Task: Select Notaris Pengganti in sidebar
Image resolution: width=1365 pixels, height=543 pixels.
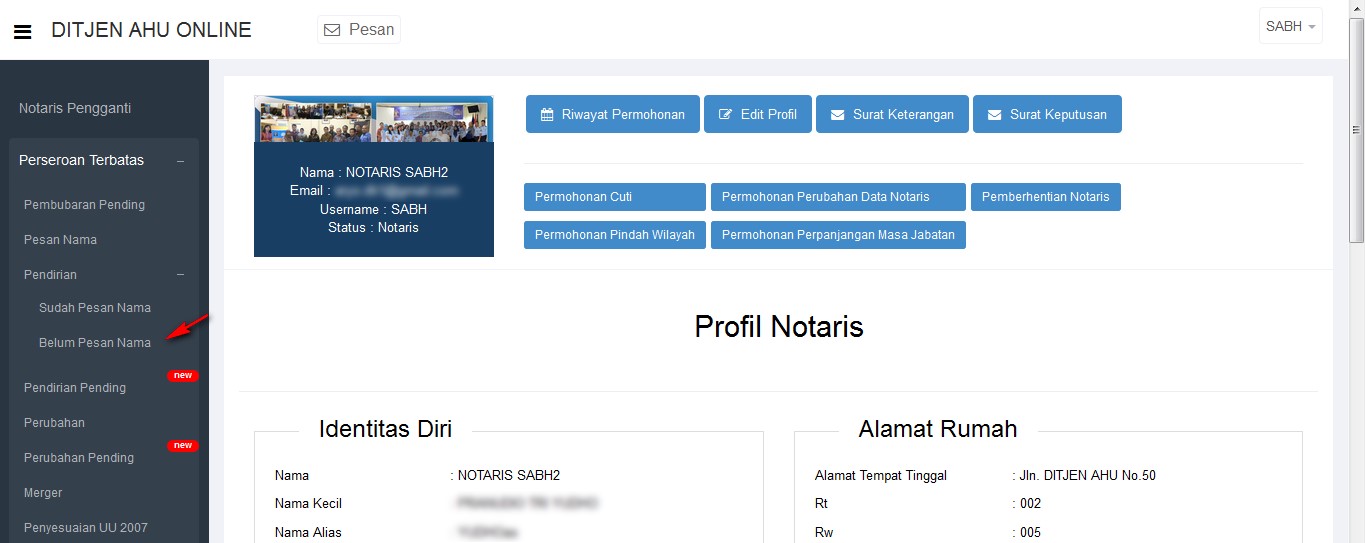Action: pos(75,108)
